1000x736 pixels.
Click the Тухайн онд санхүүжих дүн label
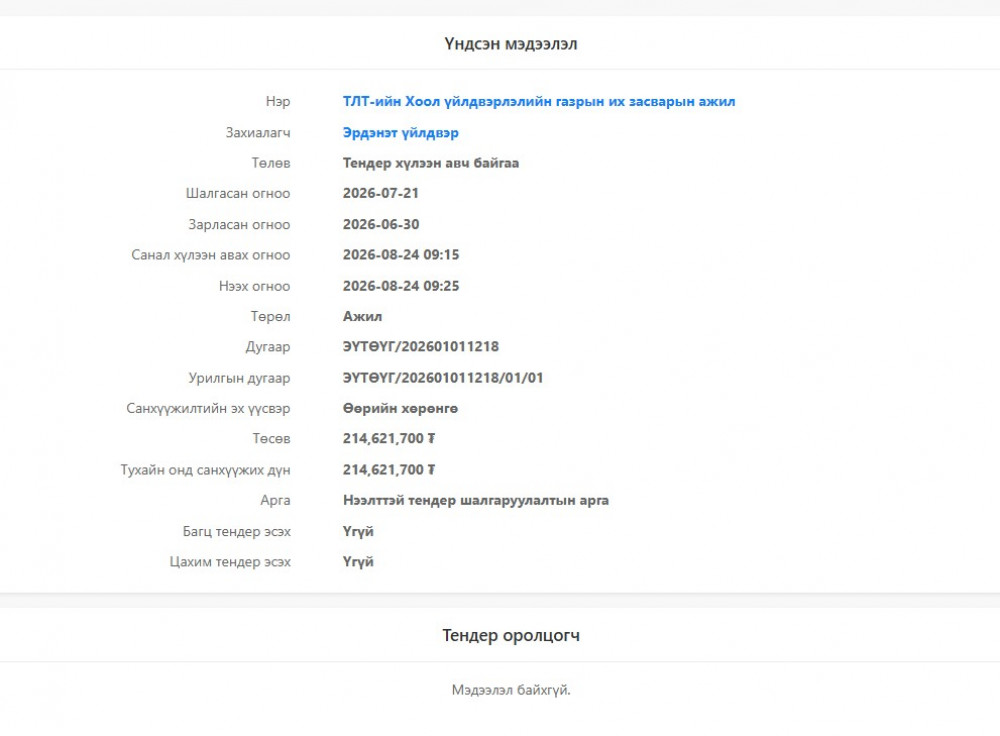tap(205, 469)
